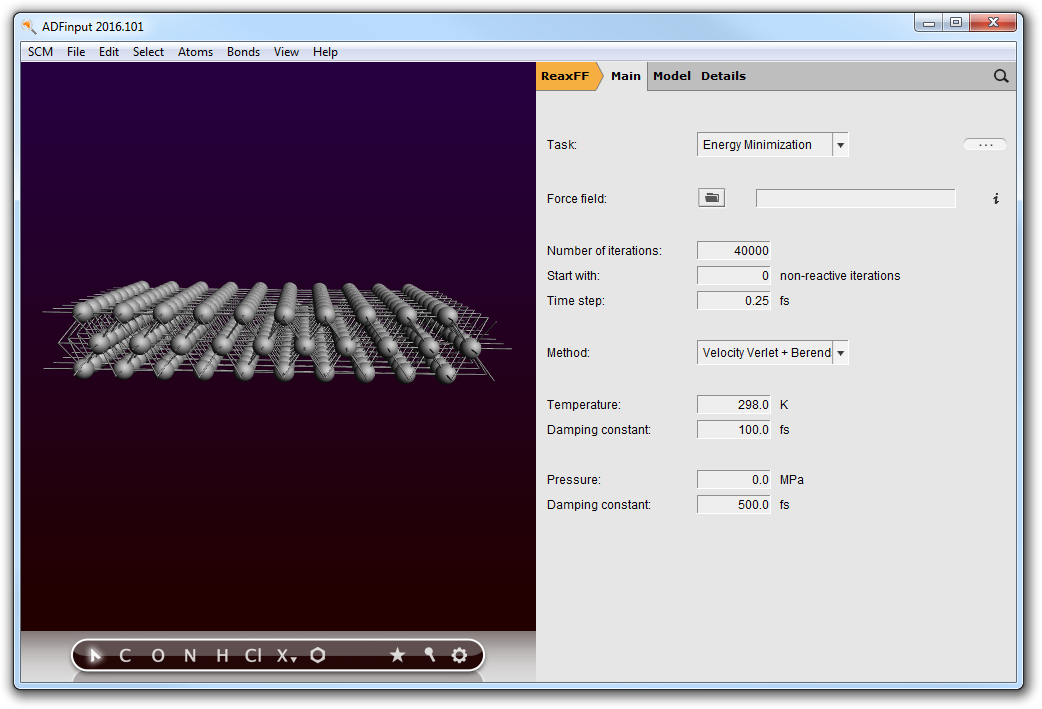Image resolution: width=1042 pixels, height=709 pixels.
Task: Open the SCM menu
Action: click(x=41, y=52)
